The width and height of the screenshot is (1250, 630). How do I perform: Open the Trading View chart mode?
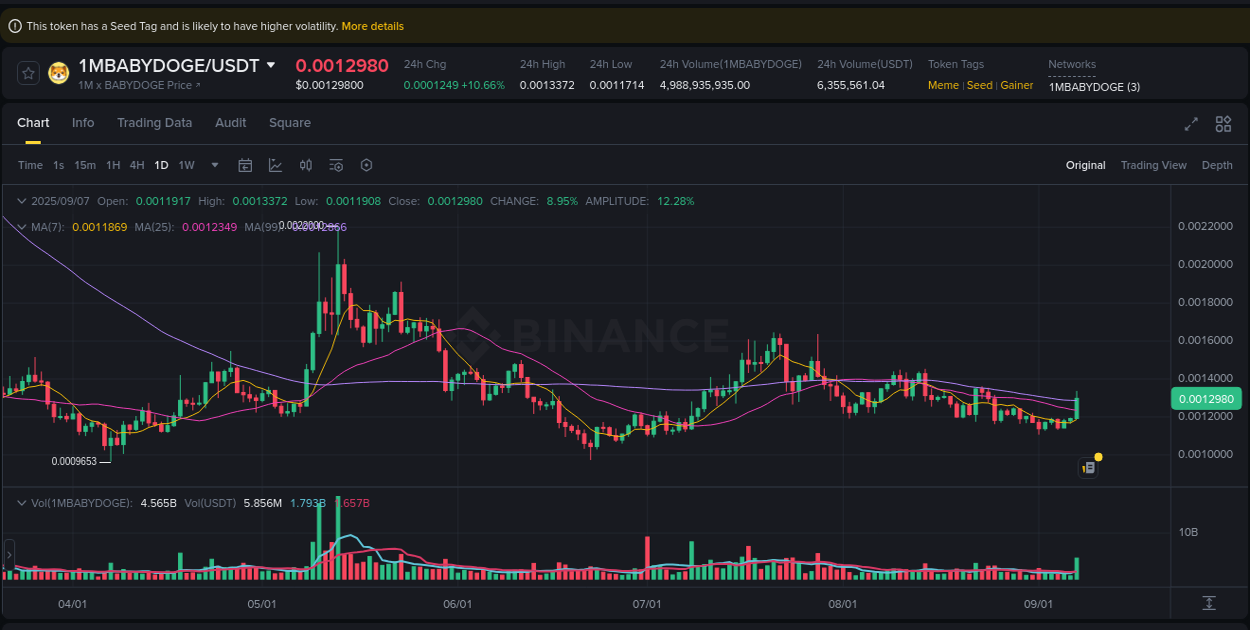click(x=1153, y=165)
